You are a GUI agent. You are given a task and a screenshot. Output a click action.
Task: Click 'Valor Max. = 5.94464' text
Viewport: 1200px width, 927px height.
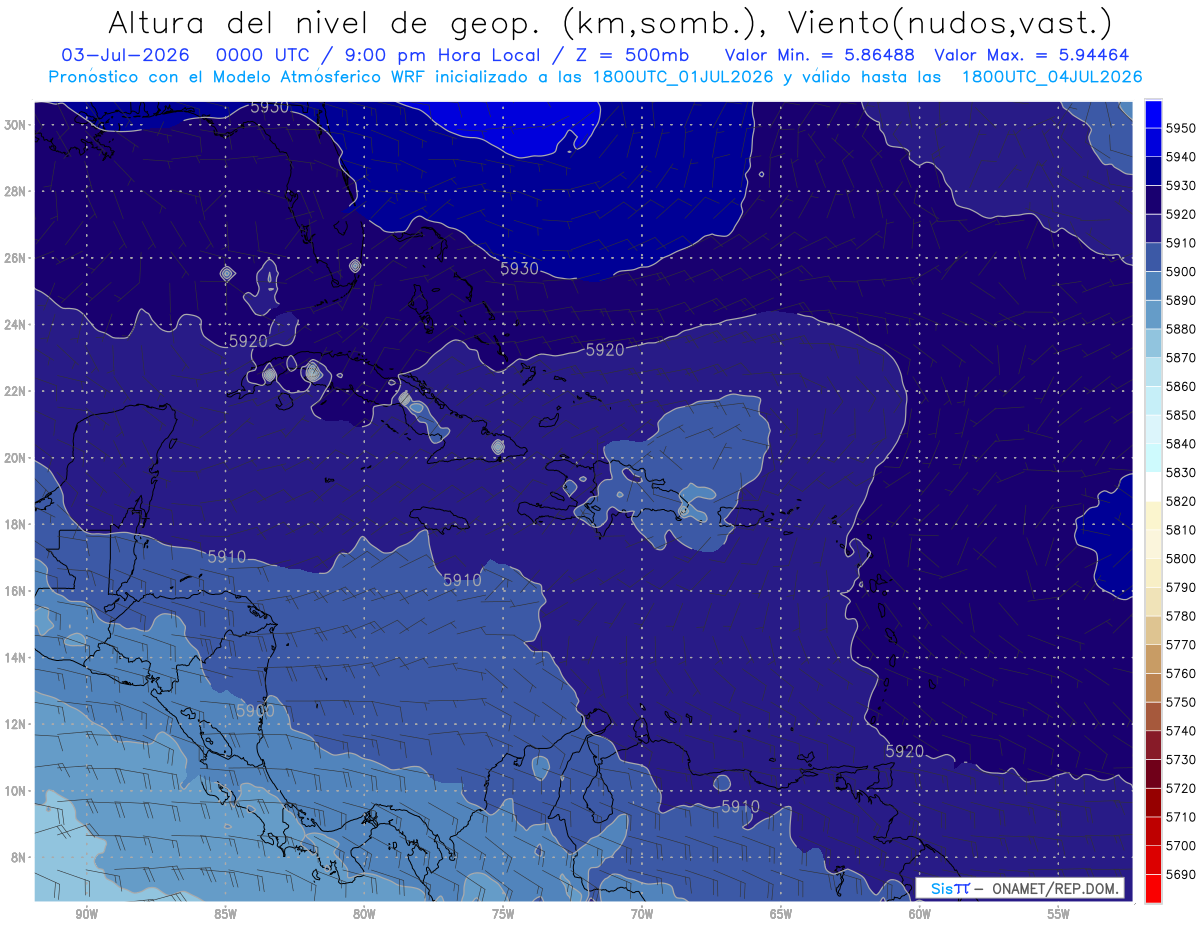coord(1033,55)
